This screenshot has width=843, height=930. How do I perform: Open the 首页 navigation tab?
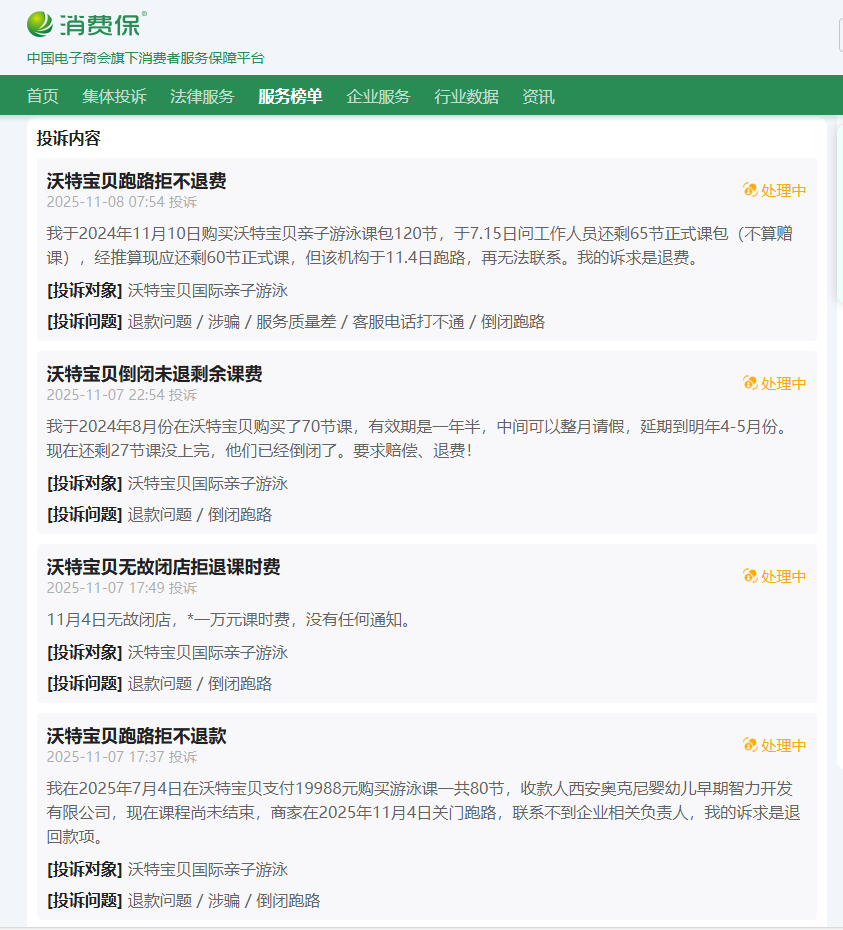coord(42,97)
